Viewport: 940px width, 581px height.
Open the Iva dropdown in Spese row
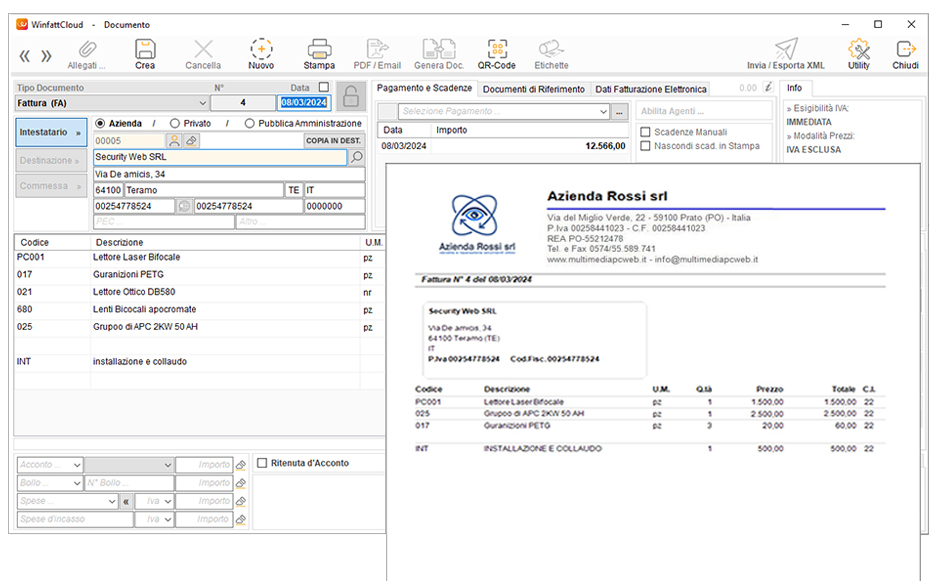(x=154, y=501)
